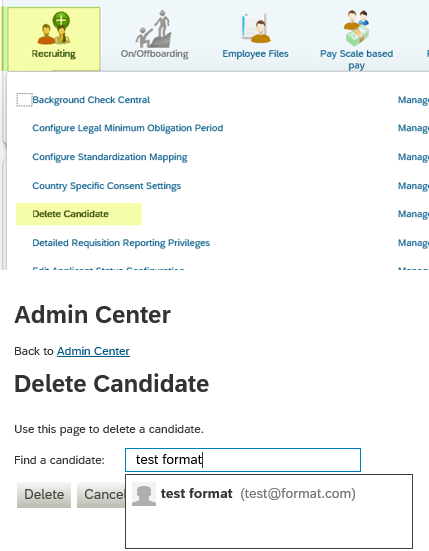Open Background Check Central link

(91, 100)
